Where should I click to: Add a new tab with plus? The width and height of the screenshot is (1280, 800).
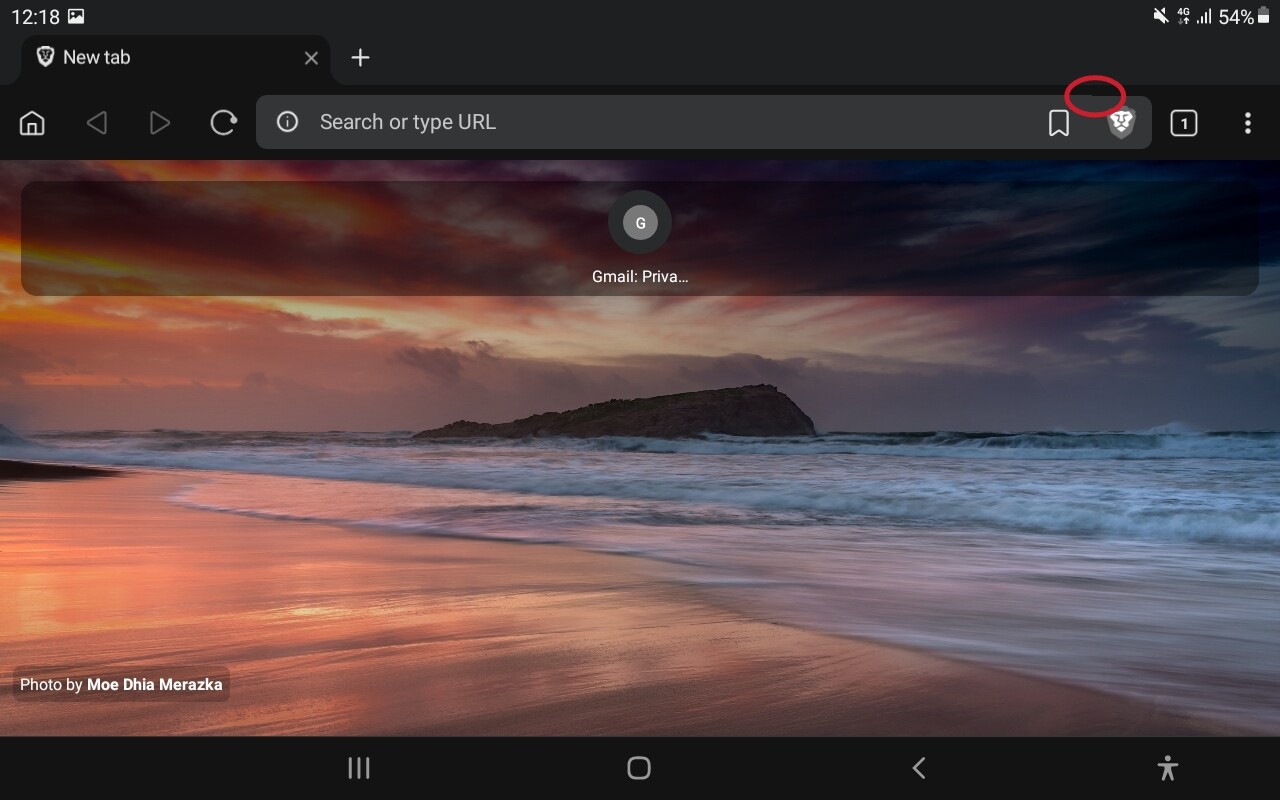coord(361,58)
